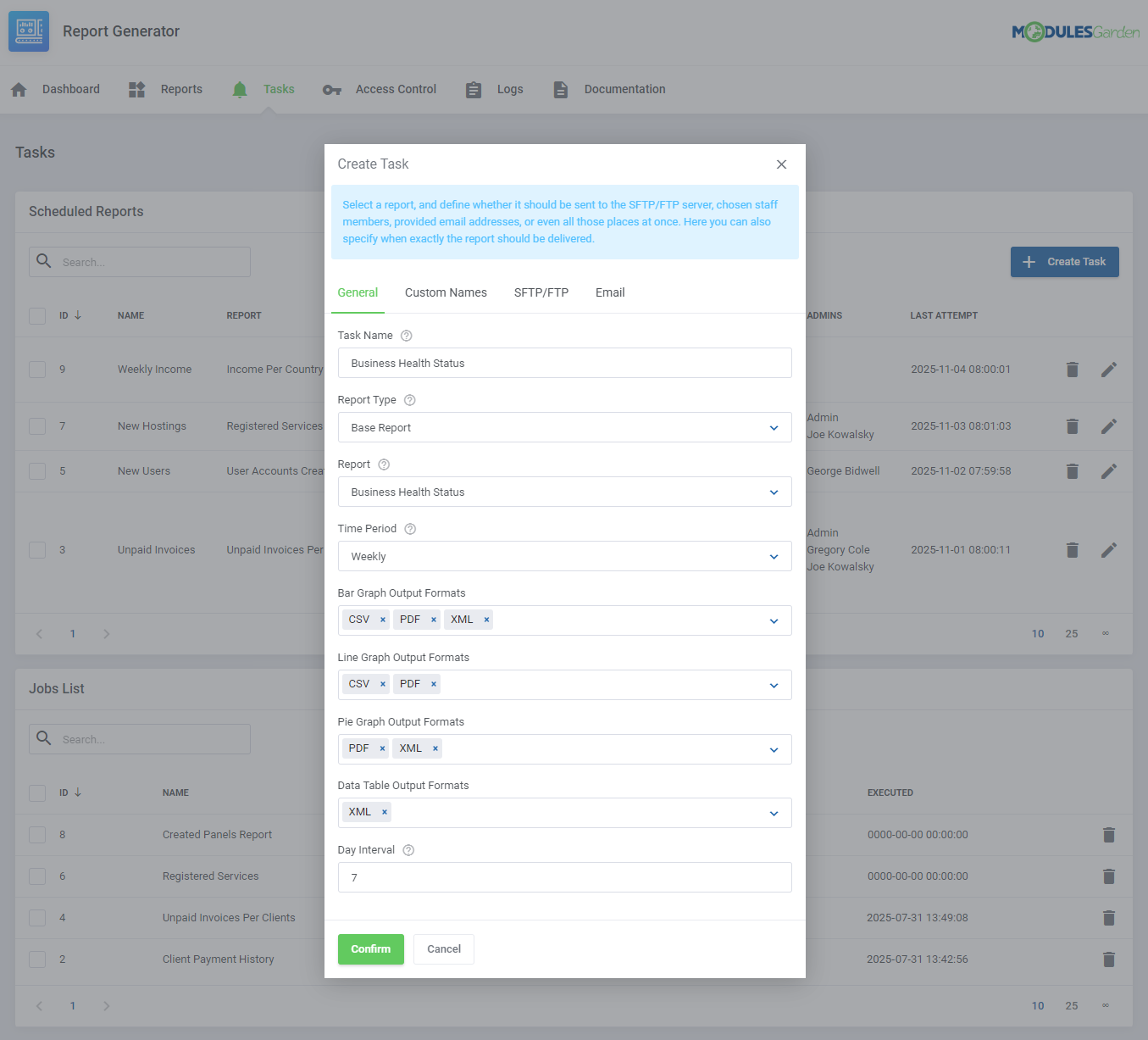The image size is (1148, 1040).
Task: Click the Report Type help icon
Action: point(409,400)
